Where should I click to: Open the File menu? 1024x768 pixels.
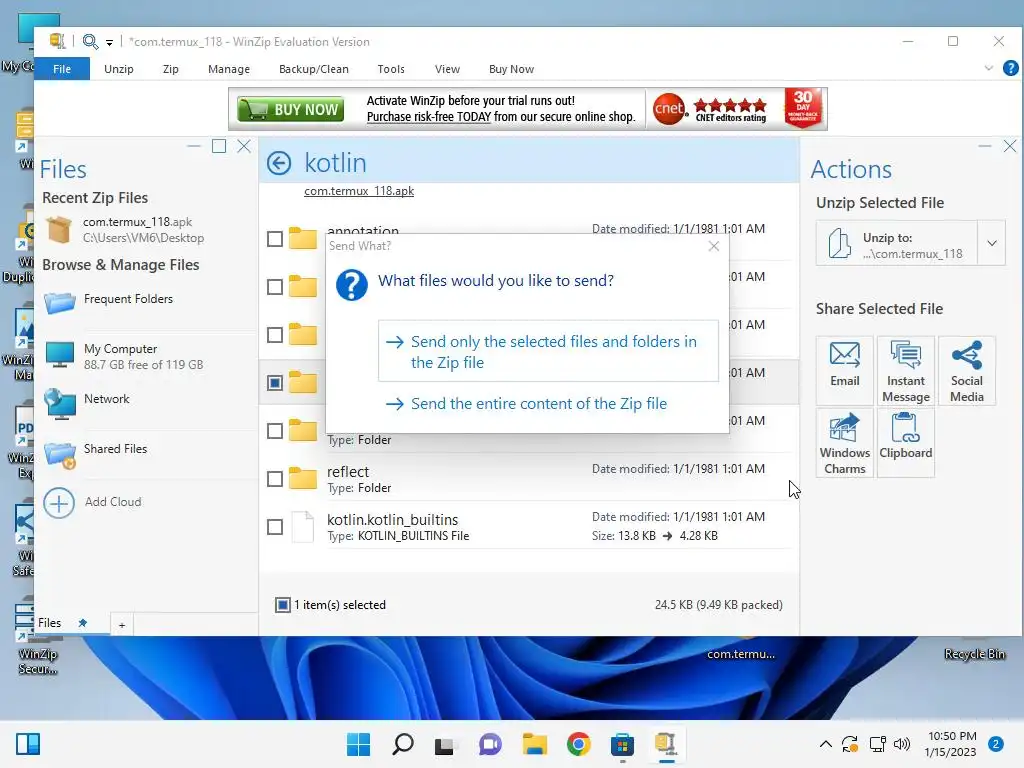pyautogui.click(x=62, y=69)
